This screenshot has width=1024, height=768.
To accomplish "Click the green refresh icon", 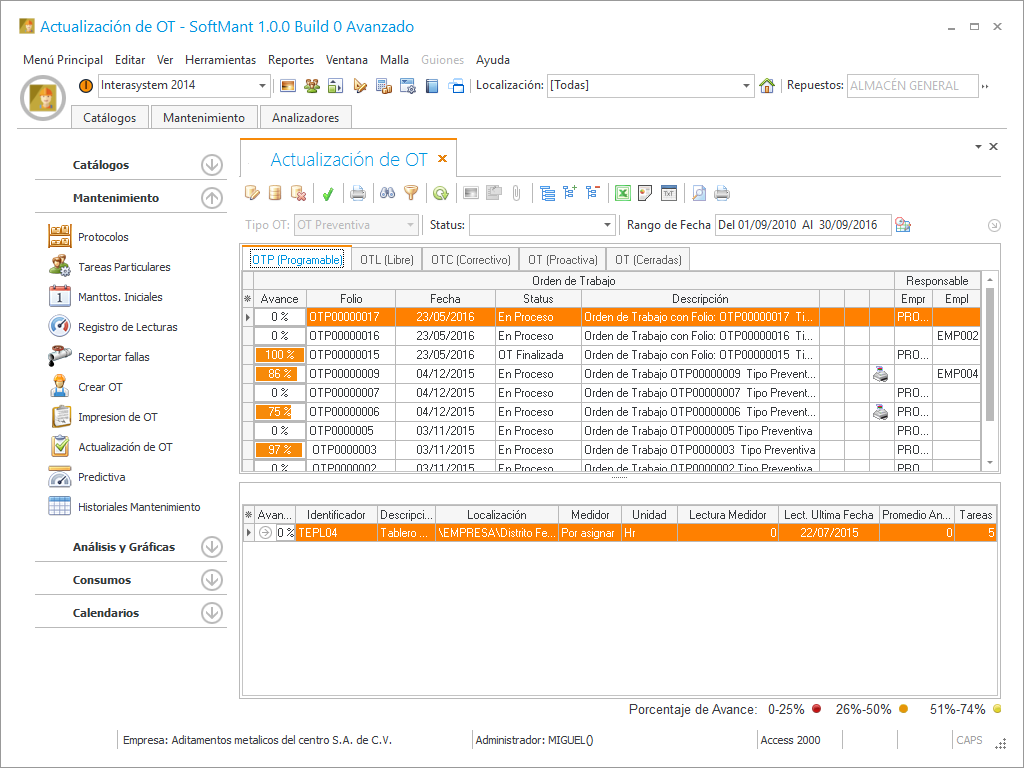I will (x=439, y=193).
